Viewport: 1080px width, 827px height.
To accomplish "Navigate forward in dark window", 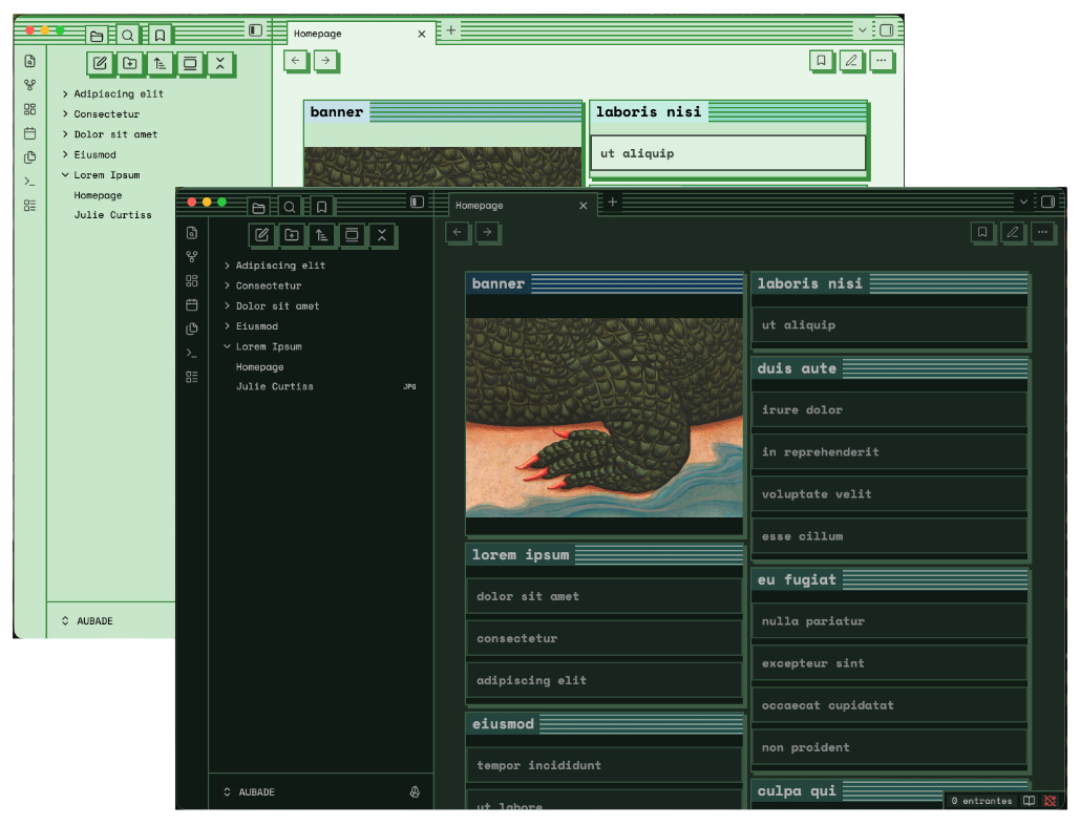I will tap(488, 232).
